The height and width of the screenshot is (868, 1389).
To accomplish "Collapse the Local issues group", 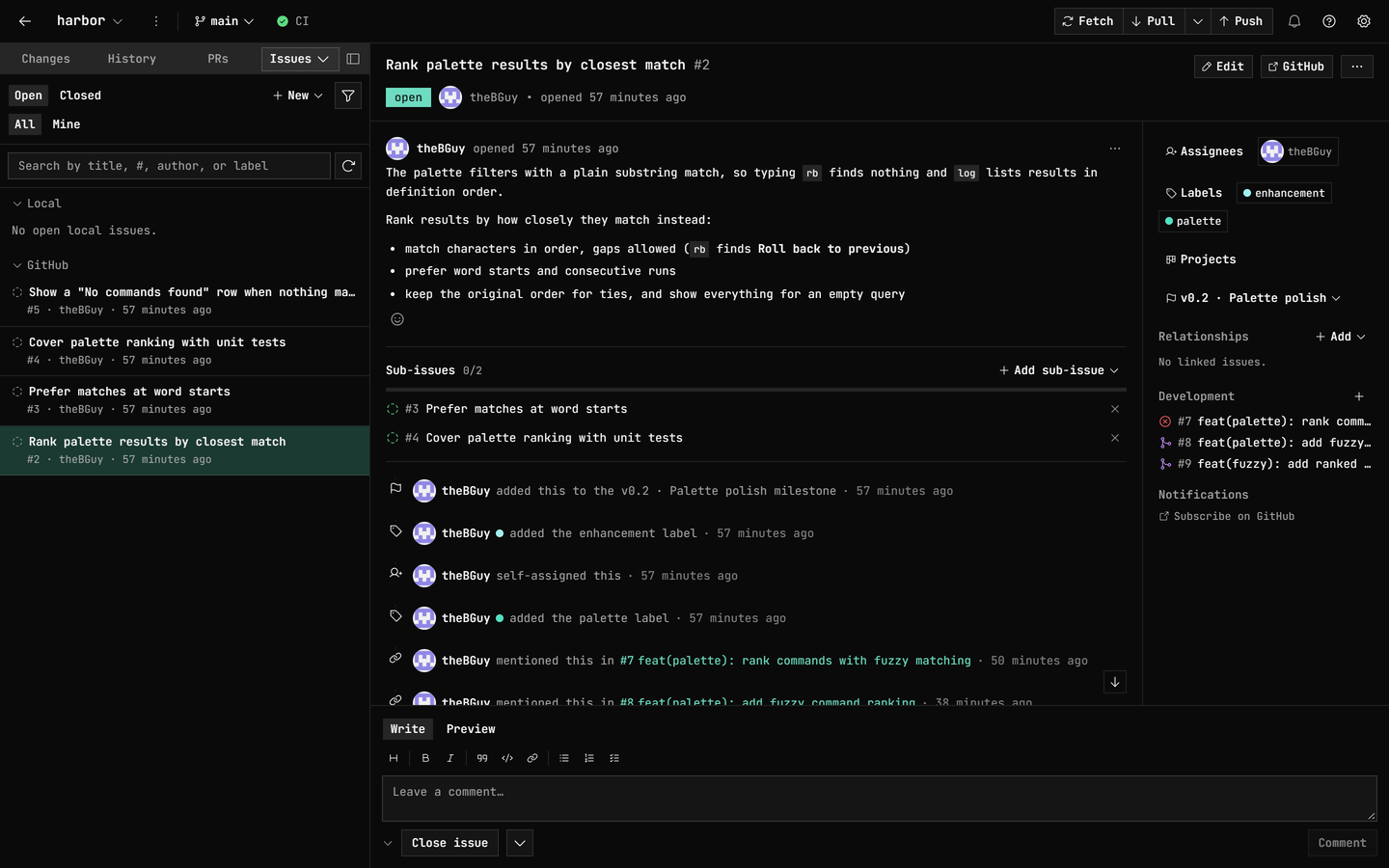I will (x=37, y=203).
